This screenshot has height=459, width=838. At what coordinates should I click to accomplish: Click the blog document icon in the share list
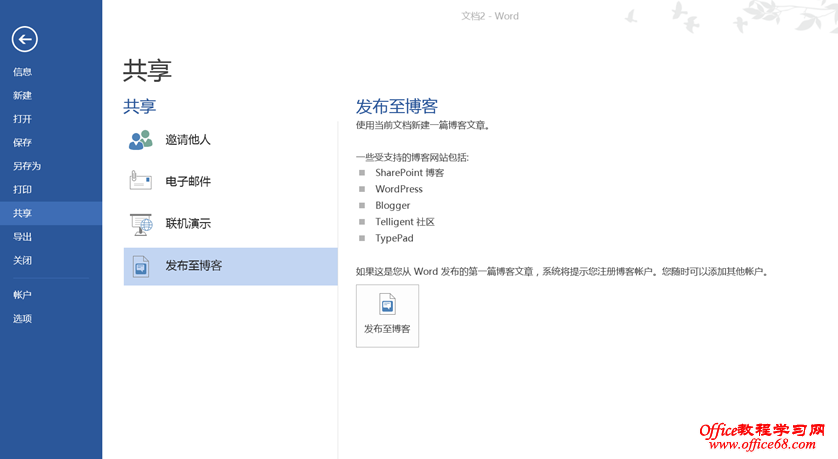[x=141, y=266]
